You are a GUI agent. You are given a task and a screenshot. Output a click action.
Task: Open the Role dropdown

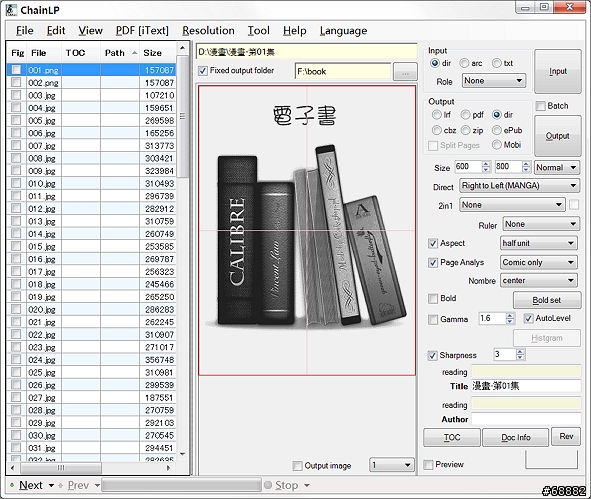[x=494, y=81]
